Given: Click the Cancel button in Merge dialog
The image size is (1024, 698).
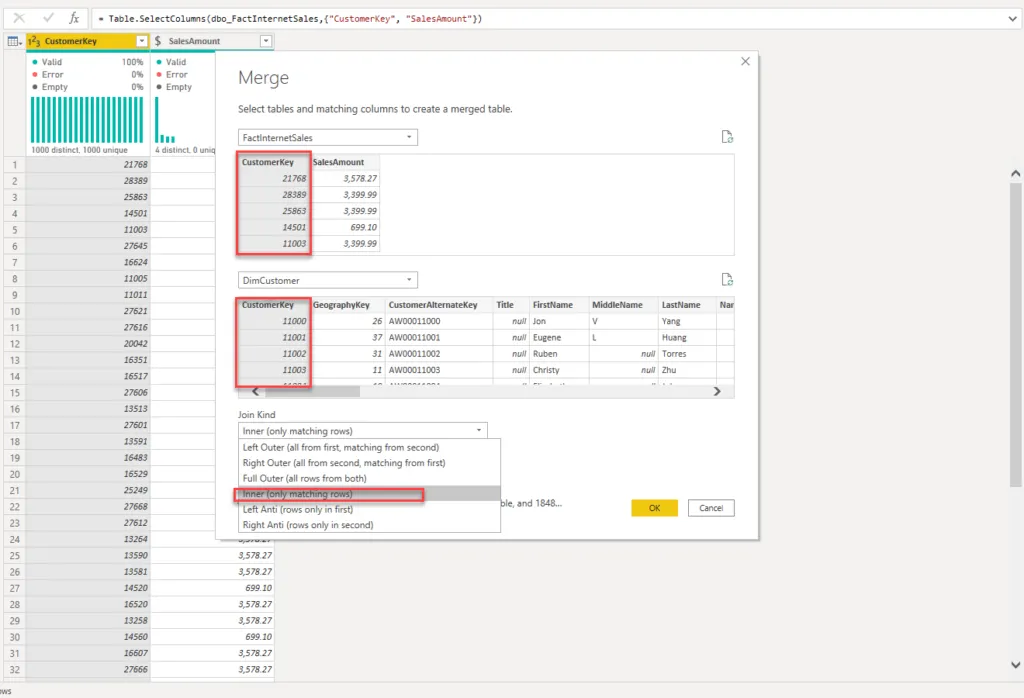Looking at the screenshot, I should 711,508.
